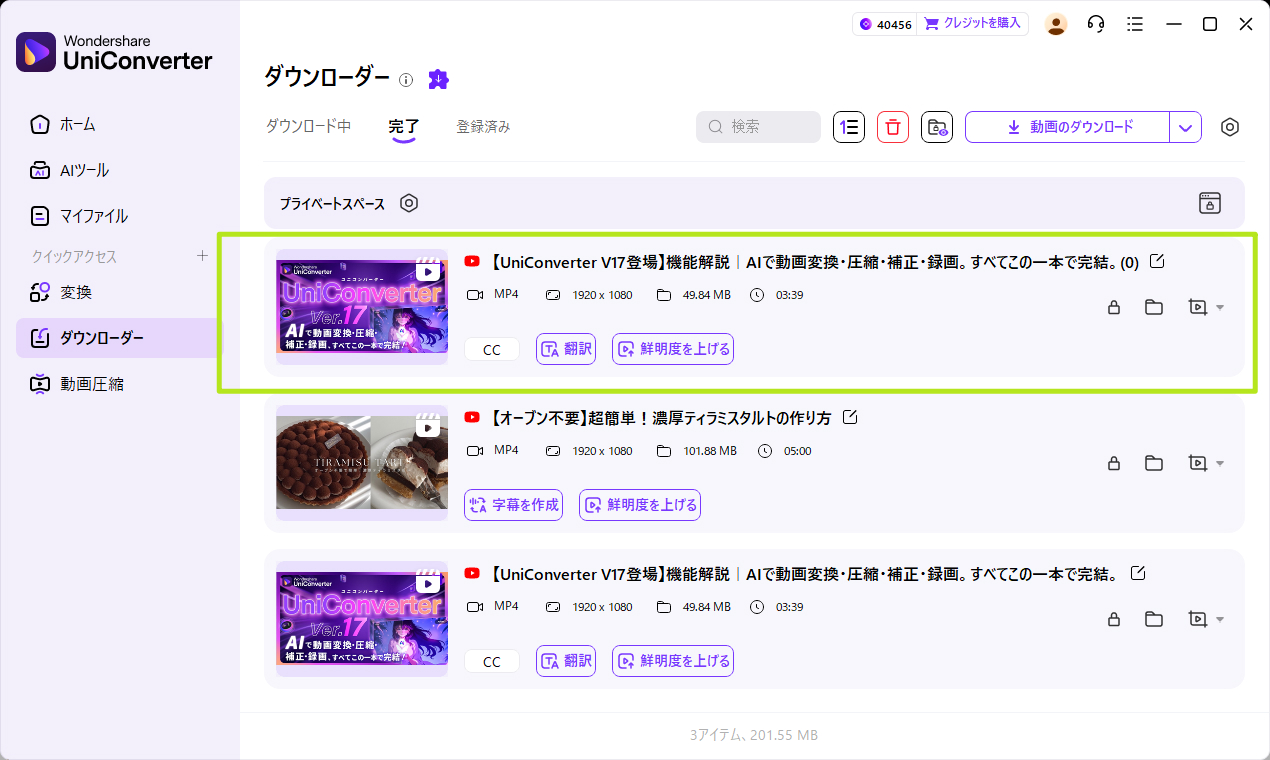Lock the tiramisu tart video

click(x=1113, y=463)
